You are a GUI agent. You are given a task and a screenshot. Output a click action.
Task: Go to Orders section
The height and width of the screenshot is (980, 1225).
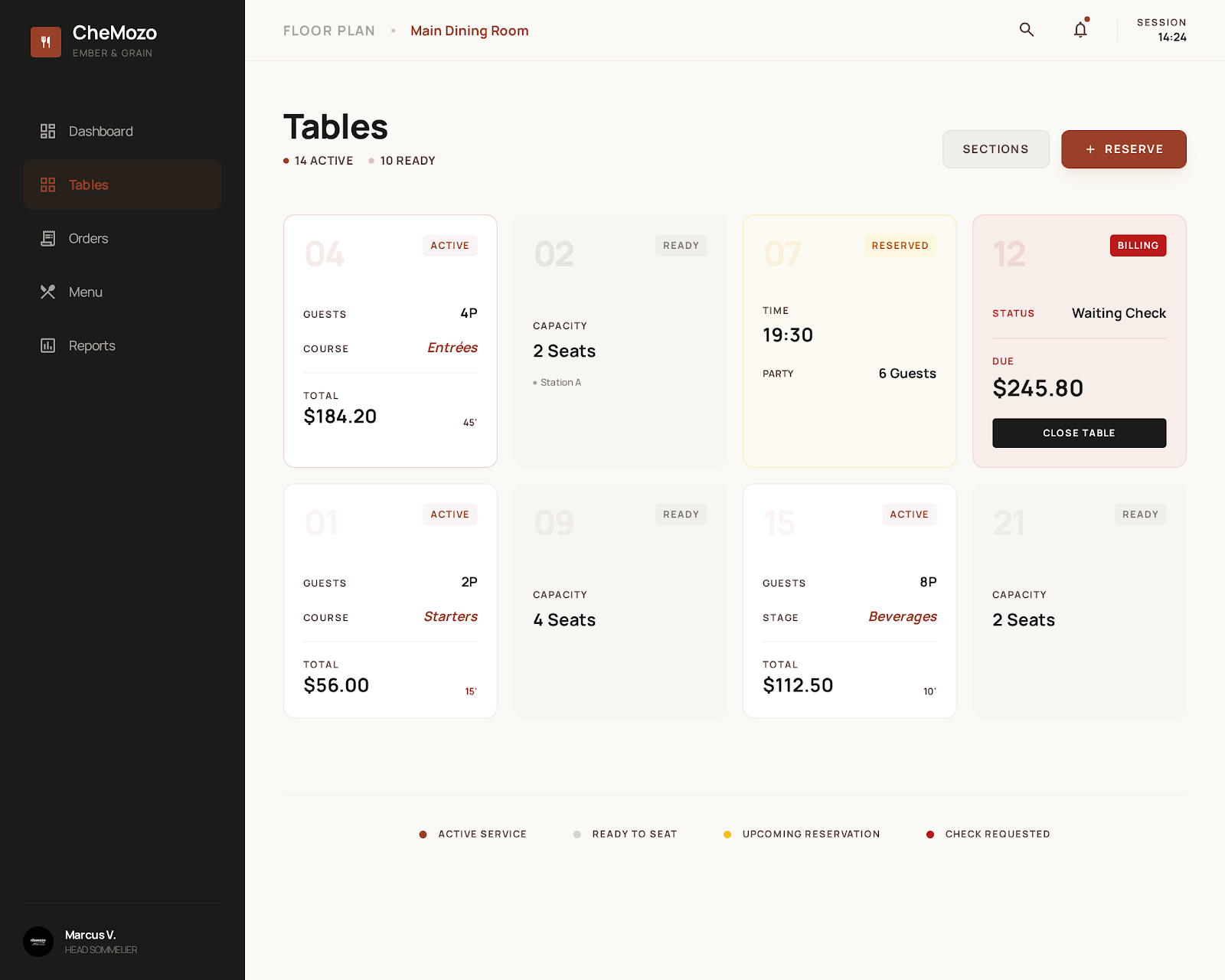click(122, 238)
